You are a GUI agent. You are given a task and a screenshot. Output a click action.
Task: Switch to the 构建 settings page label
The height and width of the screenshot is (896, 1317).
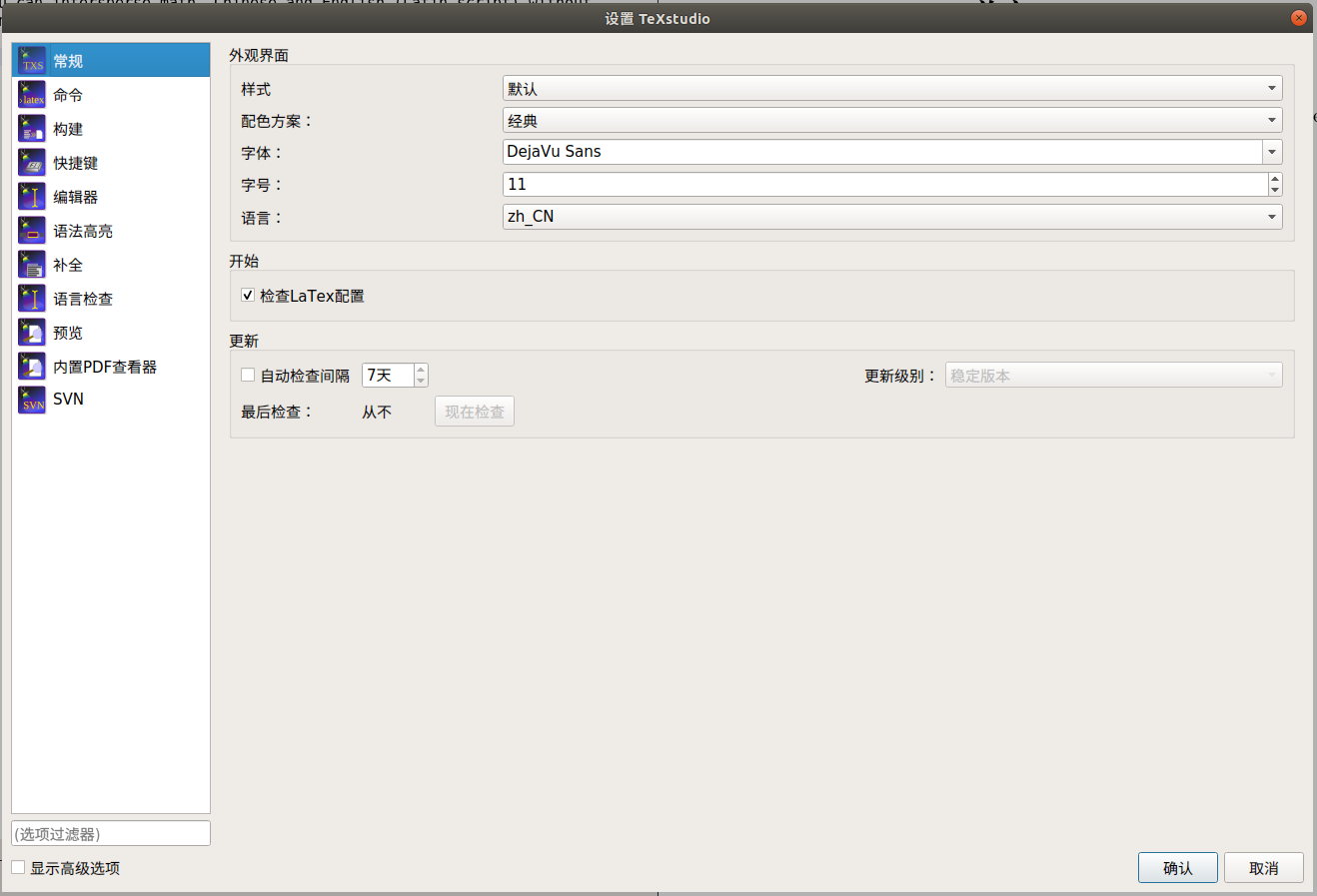[x=68, y=129]
